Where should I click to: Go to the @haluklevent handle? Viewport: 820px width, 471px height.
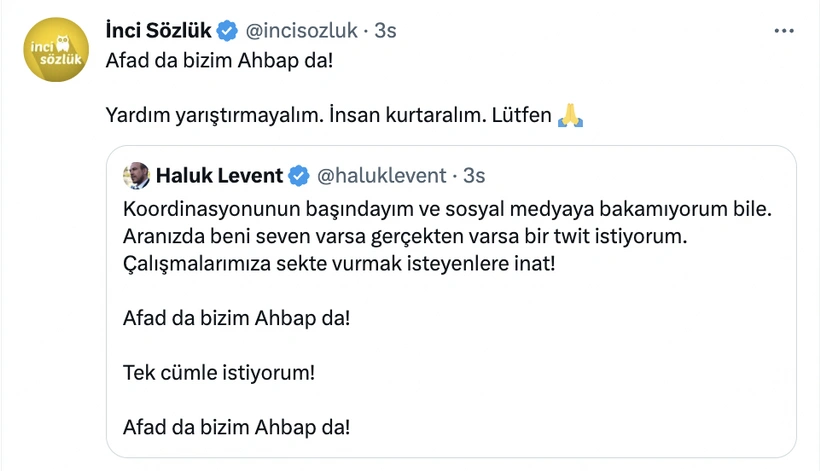381,177
